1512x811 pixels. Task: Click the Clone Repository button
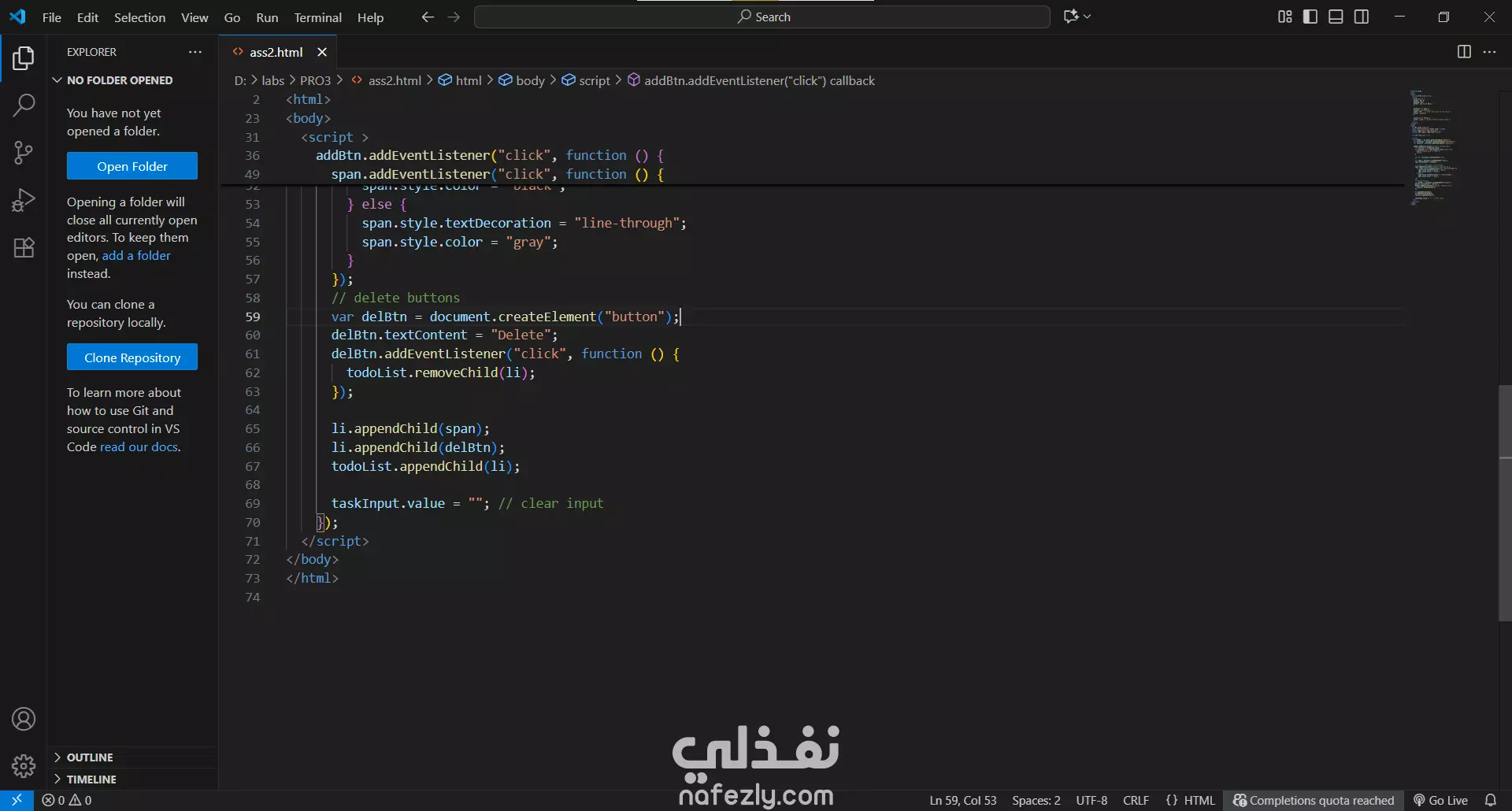click(x=132, y=357)
